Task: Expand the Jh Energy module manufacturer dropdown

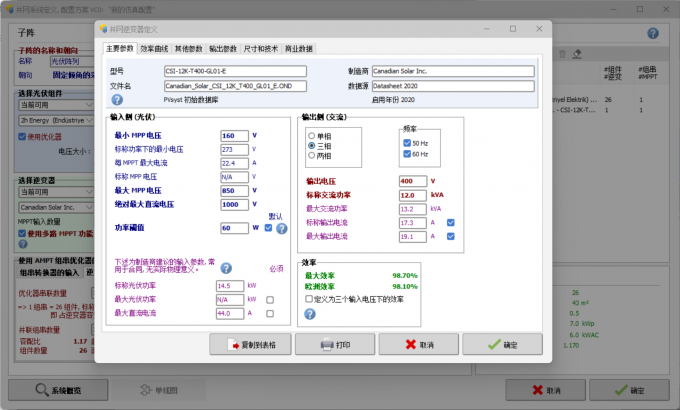Action: (55, 120)
